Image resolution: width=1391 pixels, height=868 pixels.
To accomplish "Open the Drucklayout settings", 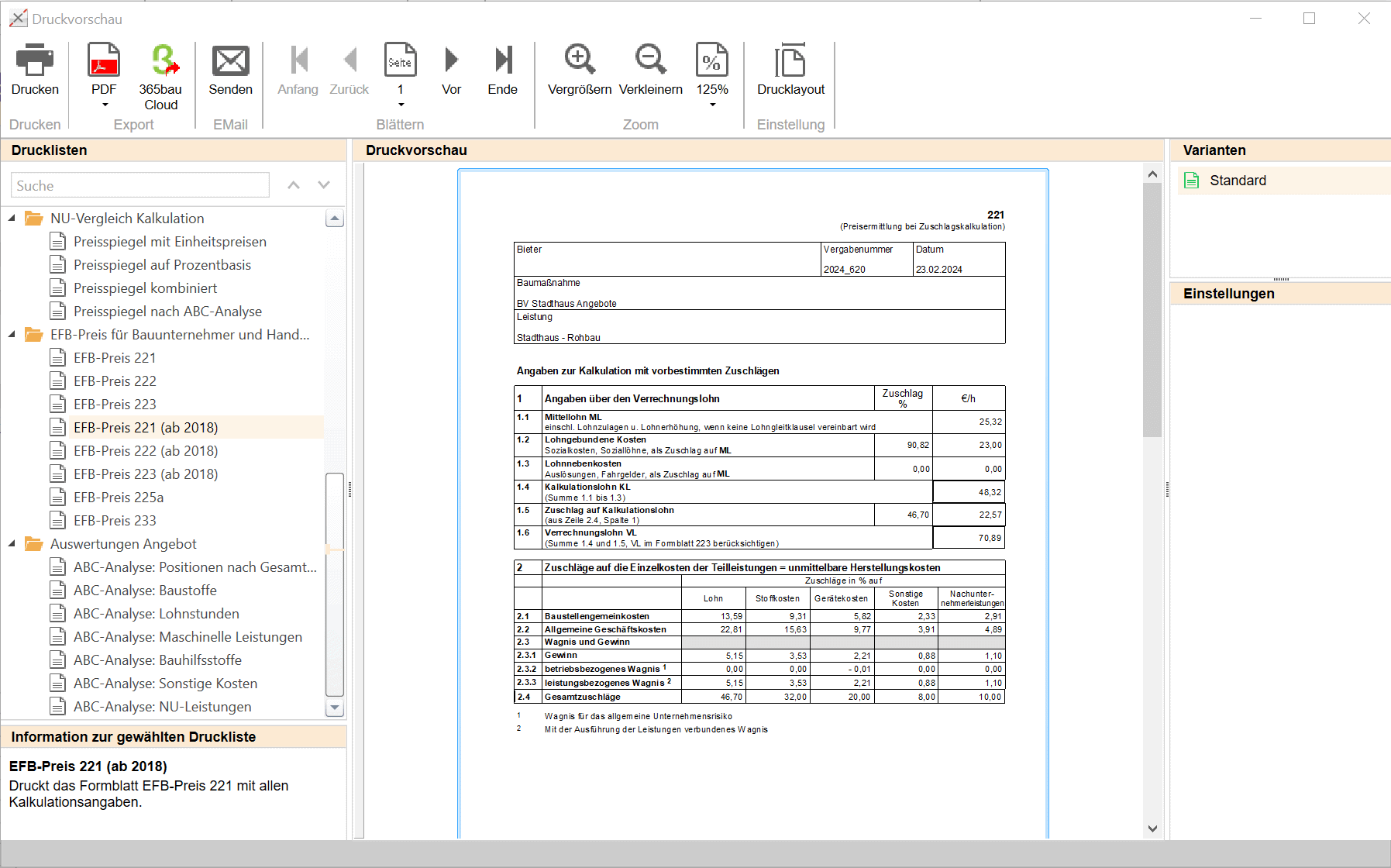I will click(790, 61).
